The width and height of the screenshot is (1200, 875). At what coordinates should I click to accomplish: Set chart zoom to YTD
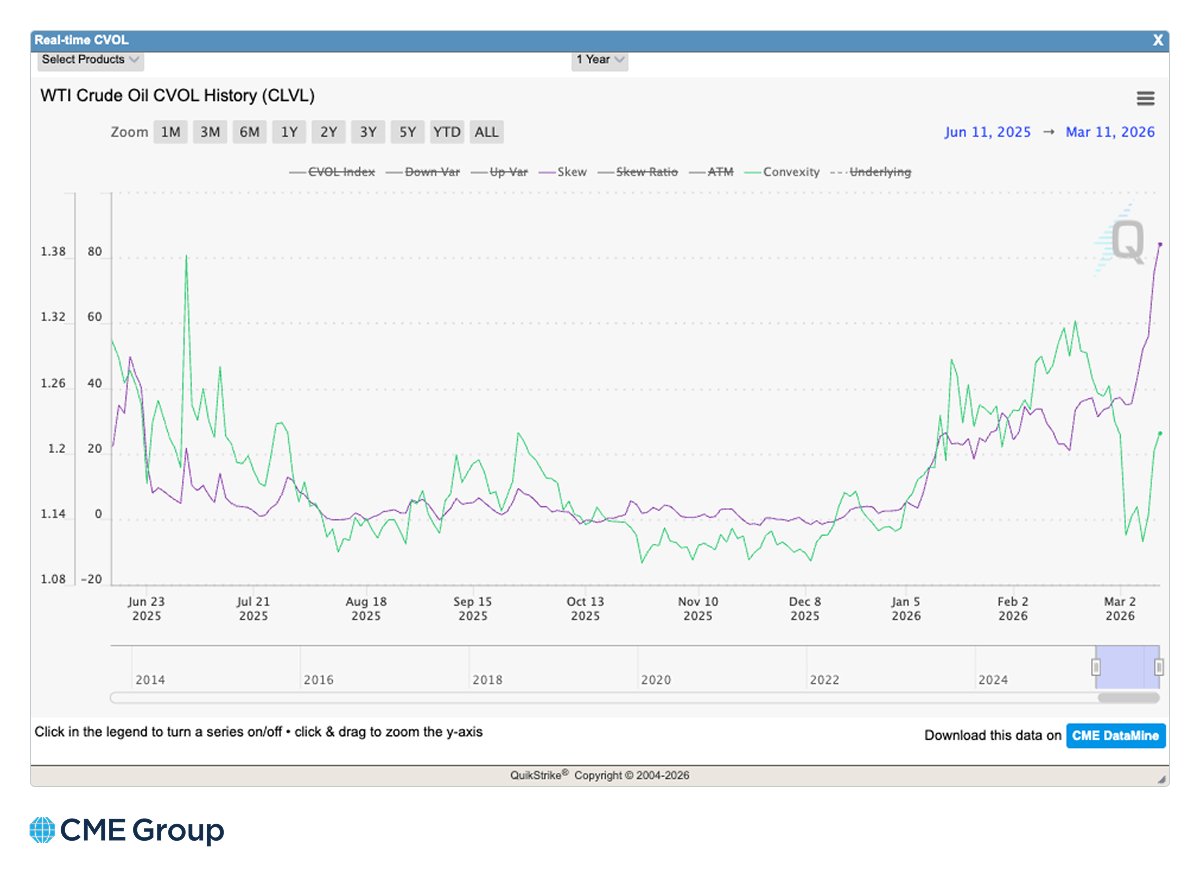[x=446, y=131]
